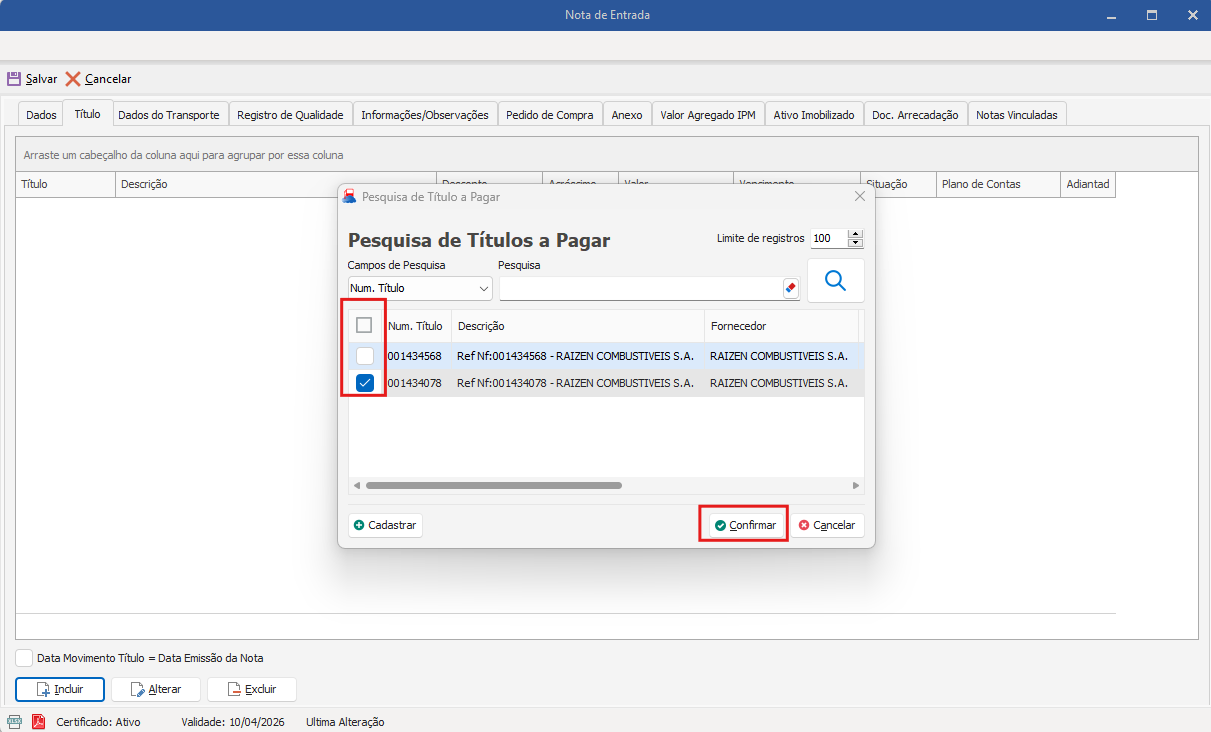Clear the Pesquisa field with eraser icon

[x=790, y=289]
